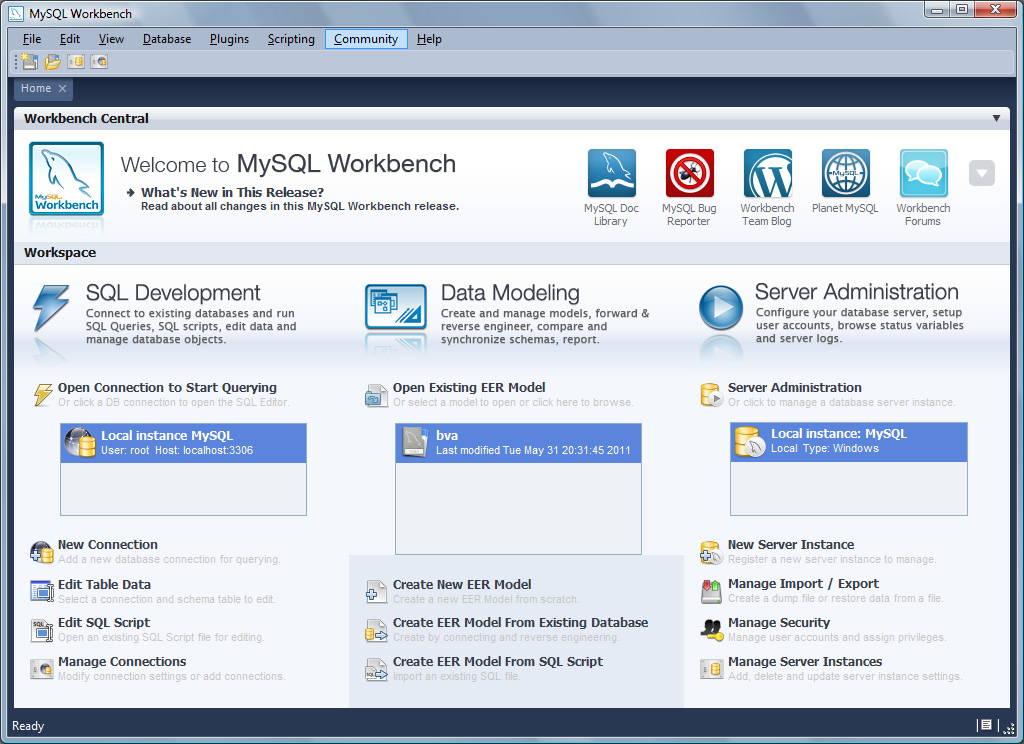The height and width of the screenshot is (744, 1024).
Task: Open What's New in This Release link
Action: 232,193
